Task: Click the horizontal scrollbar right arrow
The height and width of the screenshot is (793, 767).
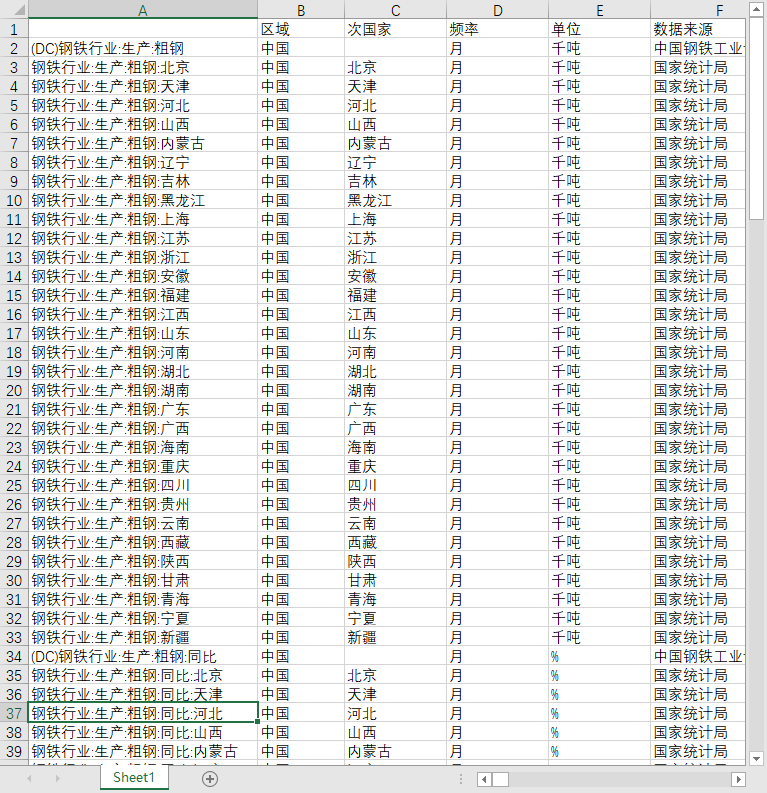Action: [738, 779]
